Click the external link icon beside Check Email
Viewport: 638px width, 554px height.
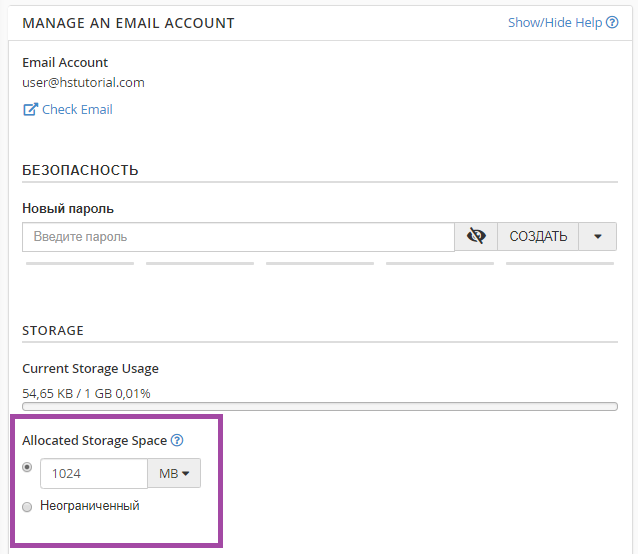click(30, 109)
